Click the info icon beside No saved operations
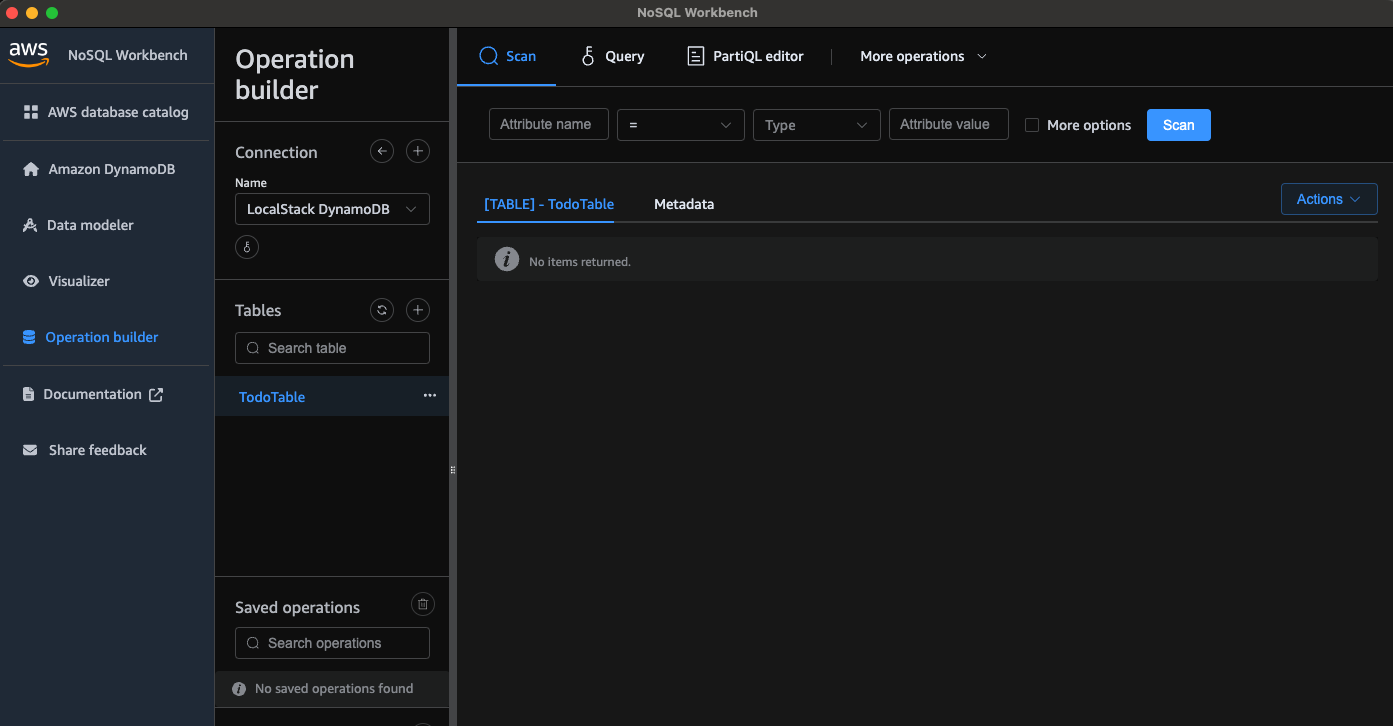Viewport: 1393px width, 726px height. click(x=239, y=689)
